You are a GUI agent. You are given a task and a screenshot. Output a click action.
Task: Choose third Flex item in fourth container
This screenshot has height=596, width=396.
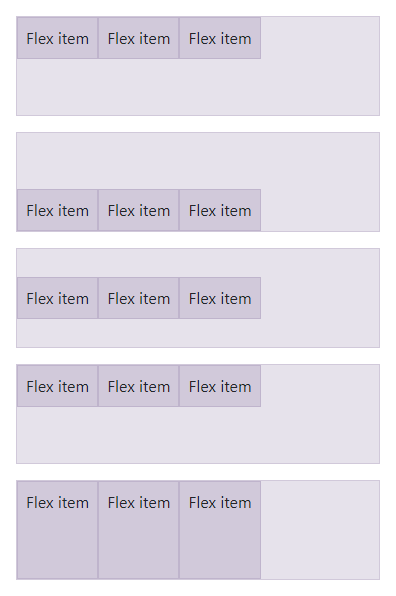[x=220, y=386]
